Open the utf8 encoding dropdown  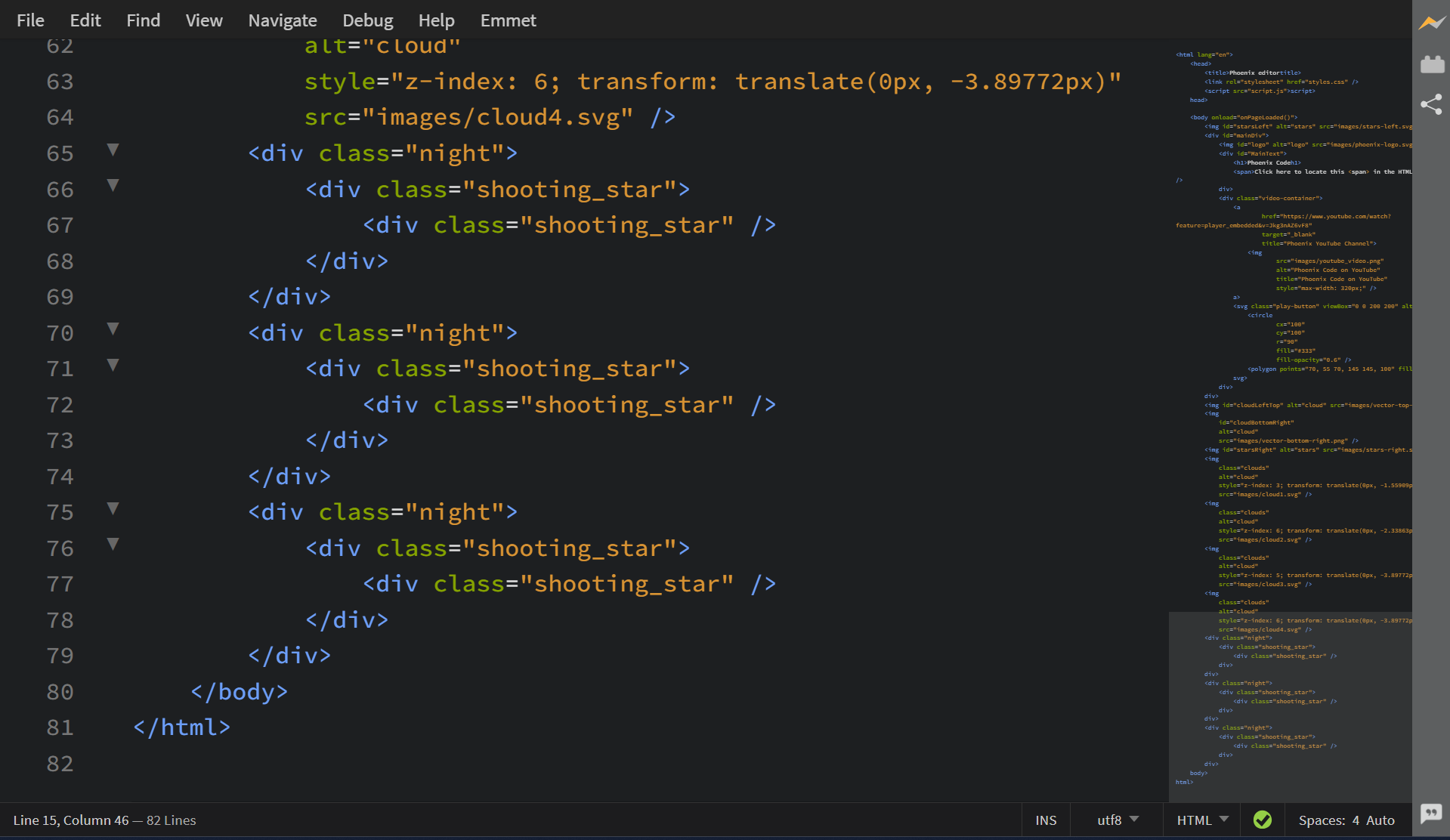(x=1117, y=820)
